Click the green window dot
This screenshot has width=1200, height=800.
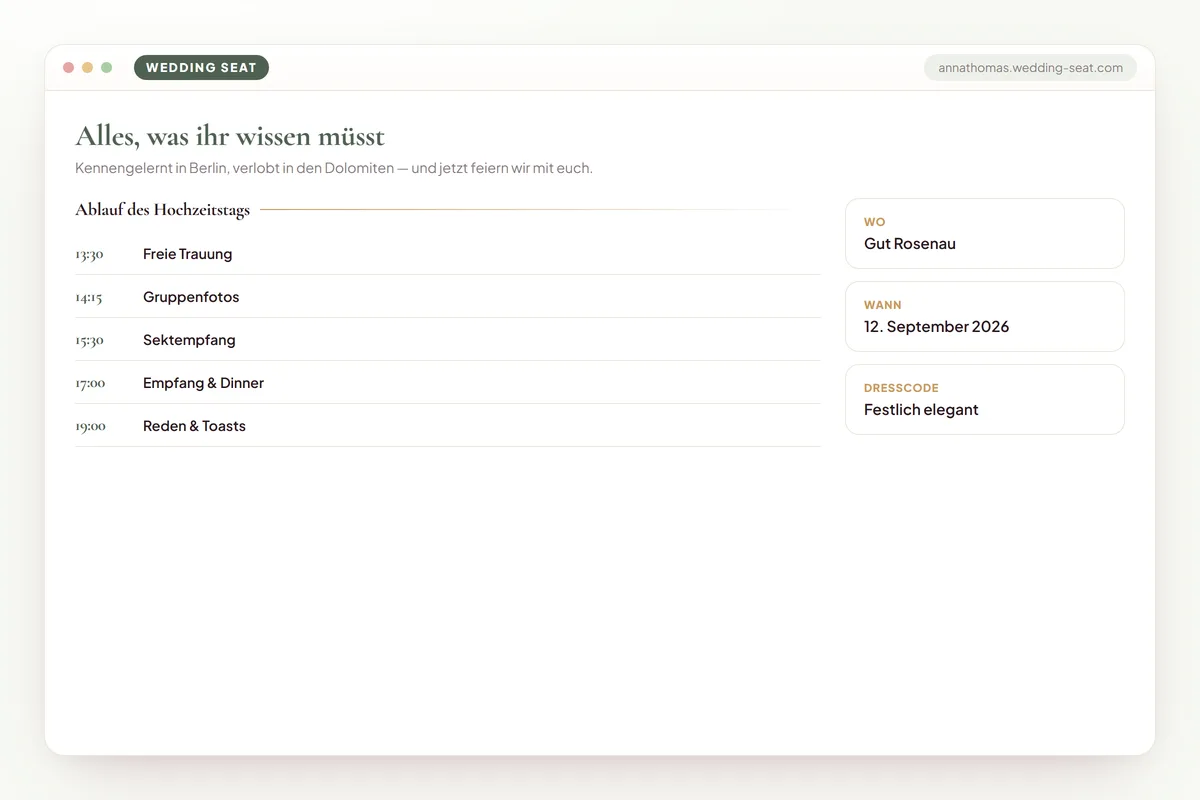[x=107, y=68]
